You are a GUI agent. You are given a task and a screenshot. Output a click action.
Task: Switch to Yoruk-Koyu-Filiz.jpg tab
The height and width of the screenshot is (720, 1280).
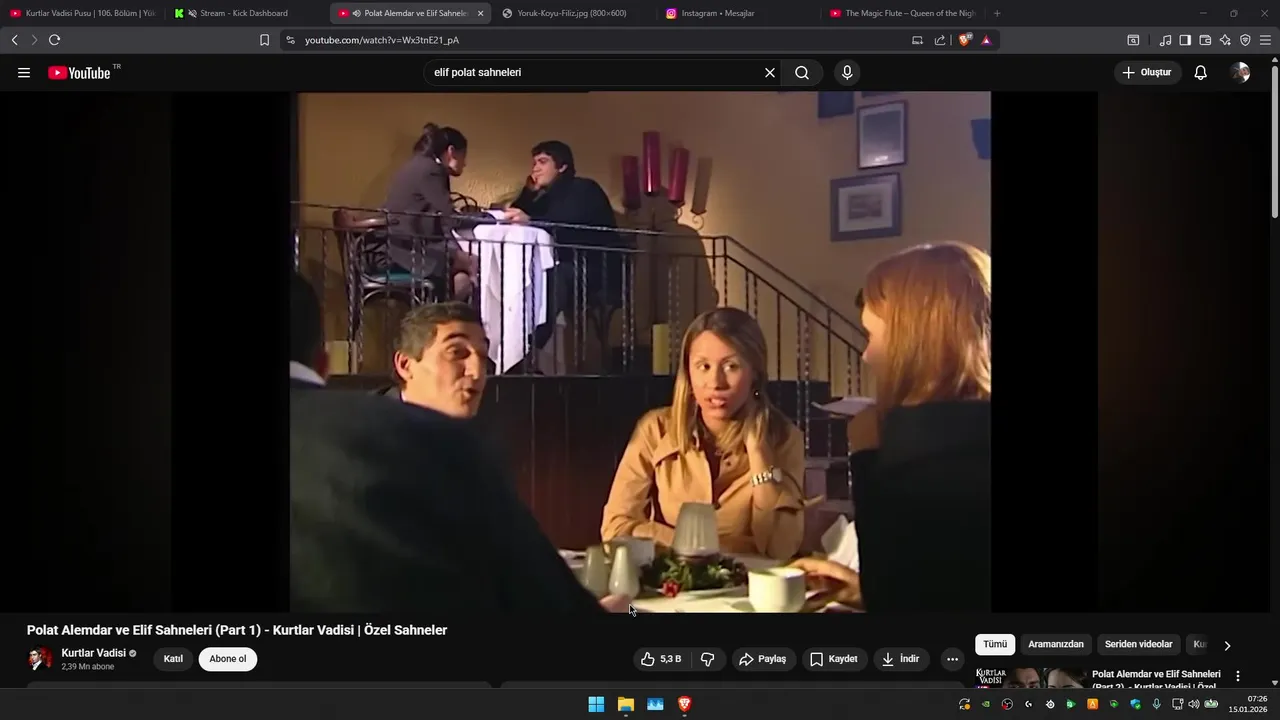pyautogui.click(x=572, y=13)
